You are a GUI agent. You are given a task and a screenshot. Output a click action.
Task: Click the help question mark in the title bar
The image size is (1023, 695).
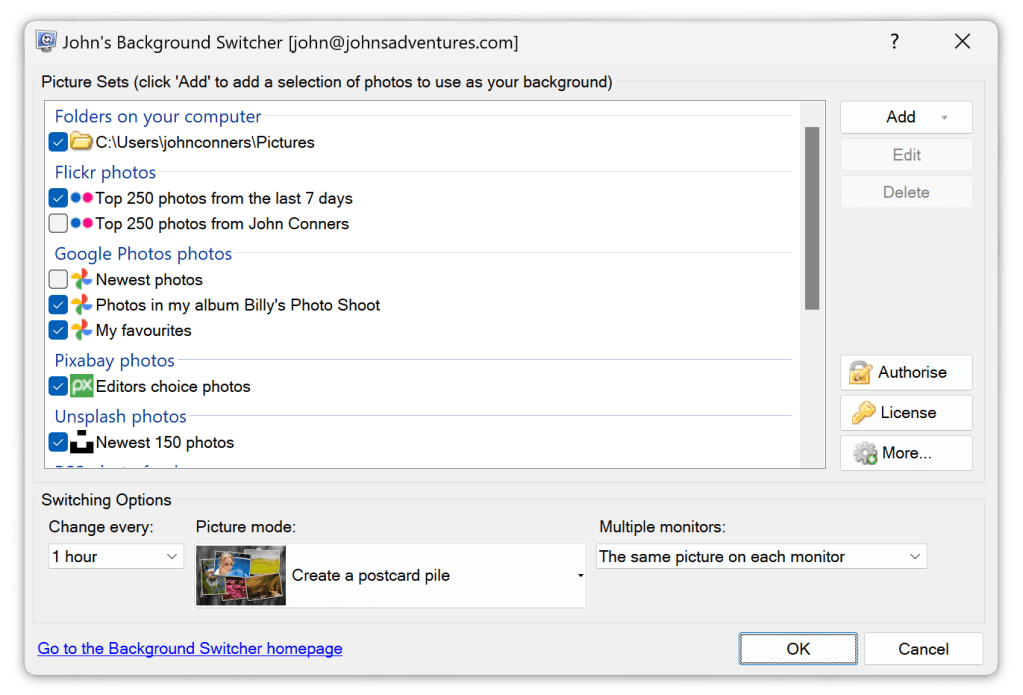point(894,42)
